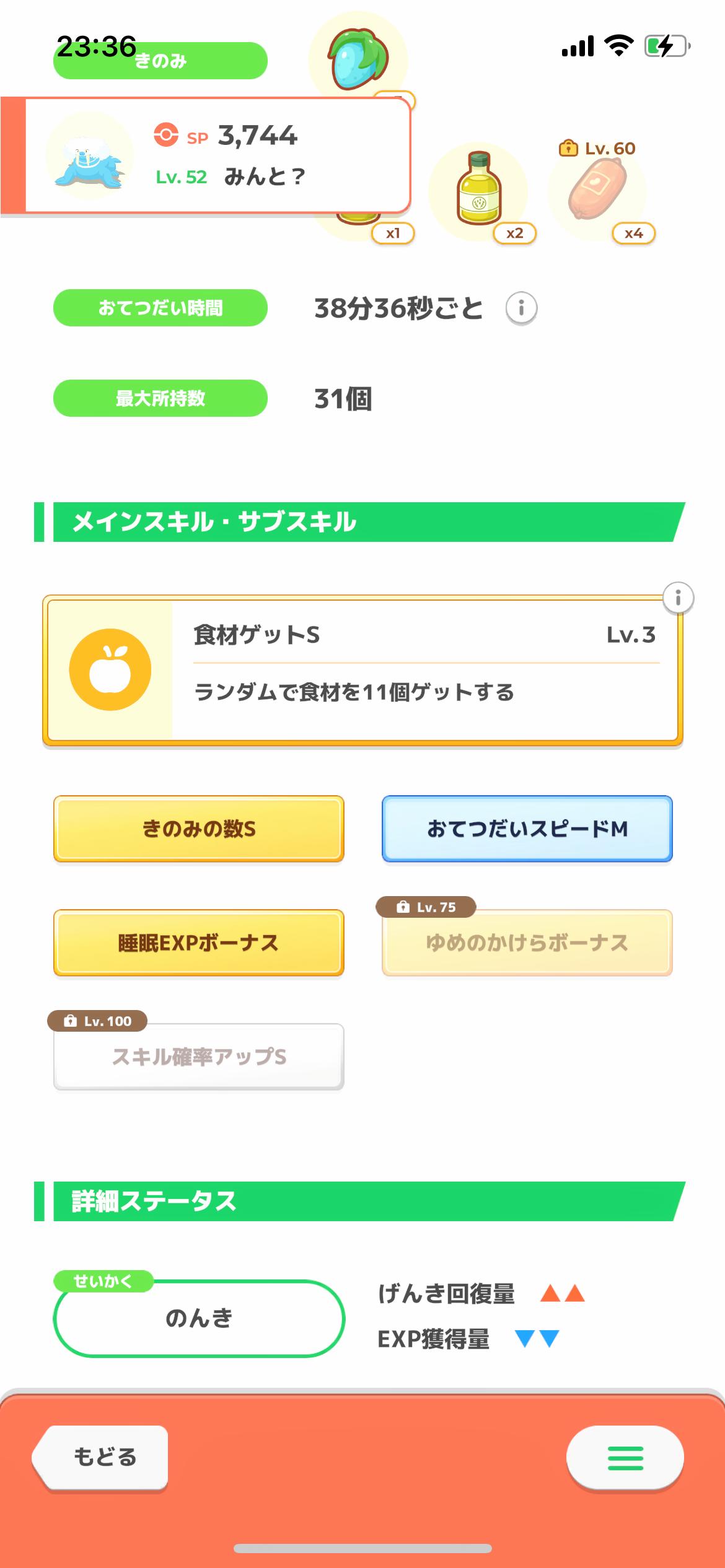Screen dimensions: 725x1568
Task: Open main skill info icon on 食材ゲットS card
Action: pyautogui.click(x=678, y=598)
